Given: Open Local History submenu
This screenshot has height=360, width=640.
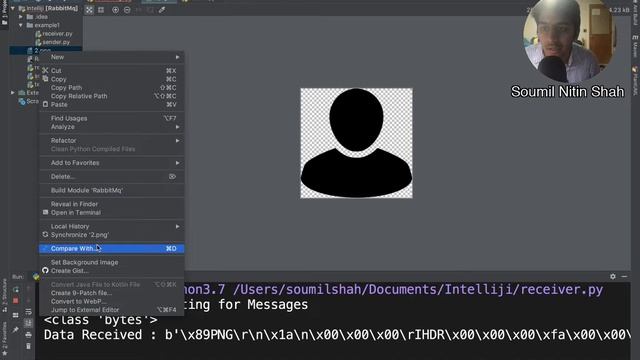Looking at the screenshot, I should pyautogui.click(x=111, y=226).
